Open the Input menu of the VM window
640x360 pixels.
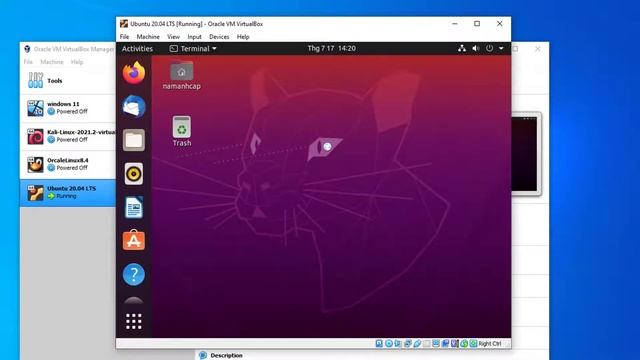click(x=194, y=37)
